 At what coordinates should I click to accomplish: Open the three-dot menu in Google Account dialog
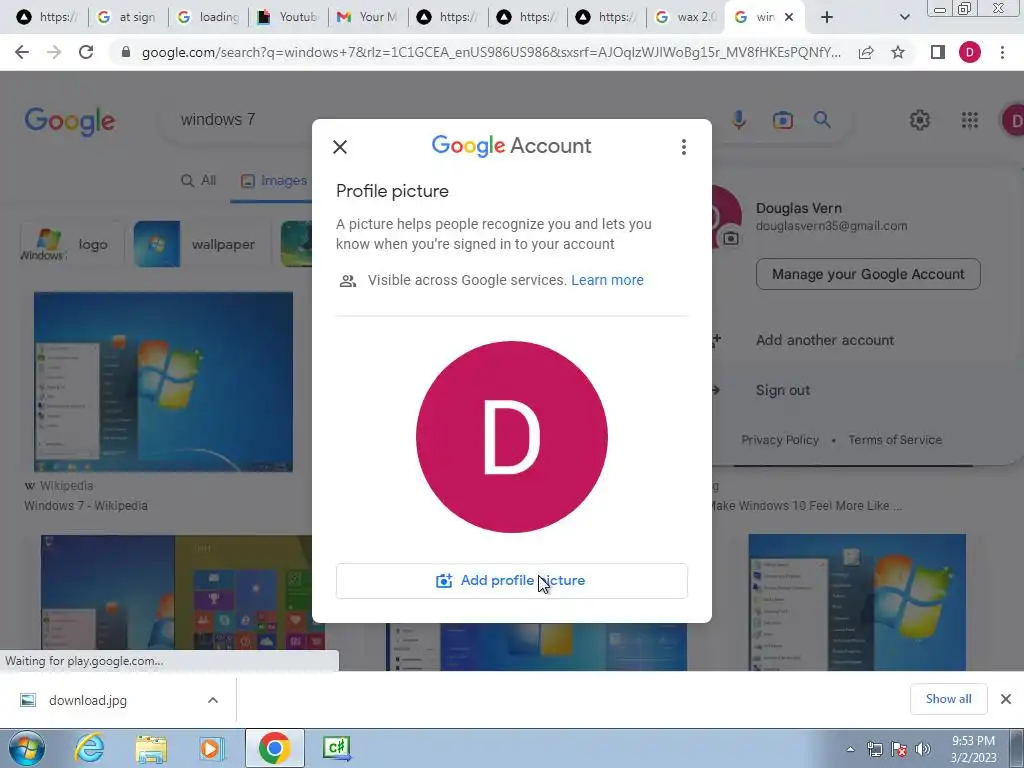point(684,147)
